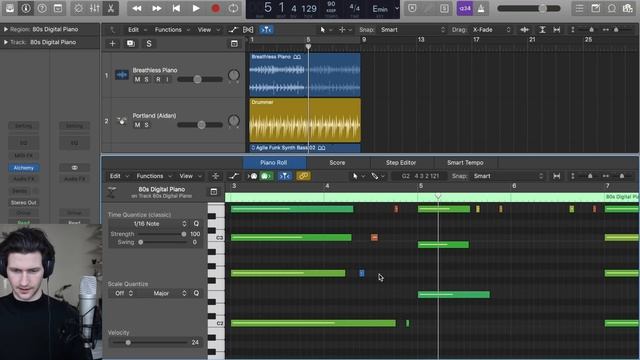The height and width of the screenshot is (360, 640).
Task: Adjust the master volume slider
Action: coord(529,9)
